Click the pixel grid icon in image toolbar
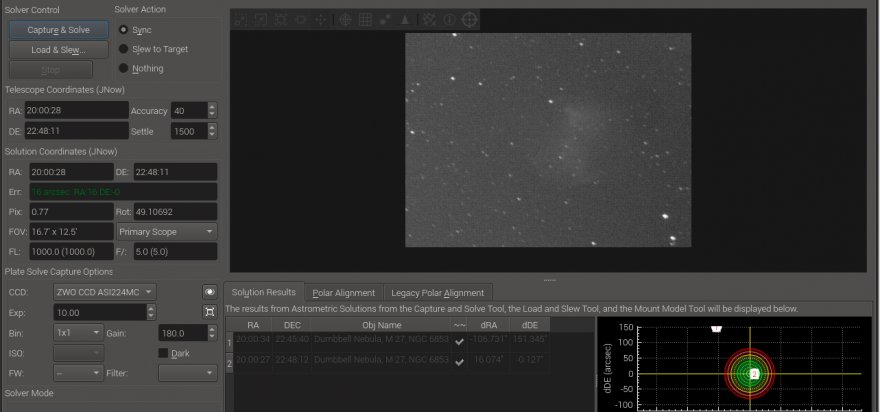The image size is (880, 412). pyautogui.click(x=365, y=19)
